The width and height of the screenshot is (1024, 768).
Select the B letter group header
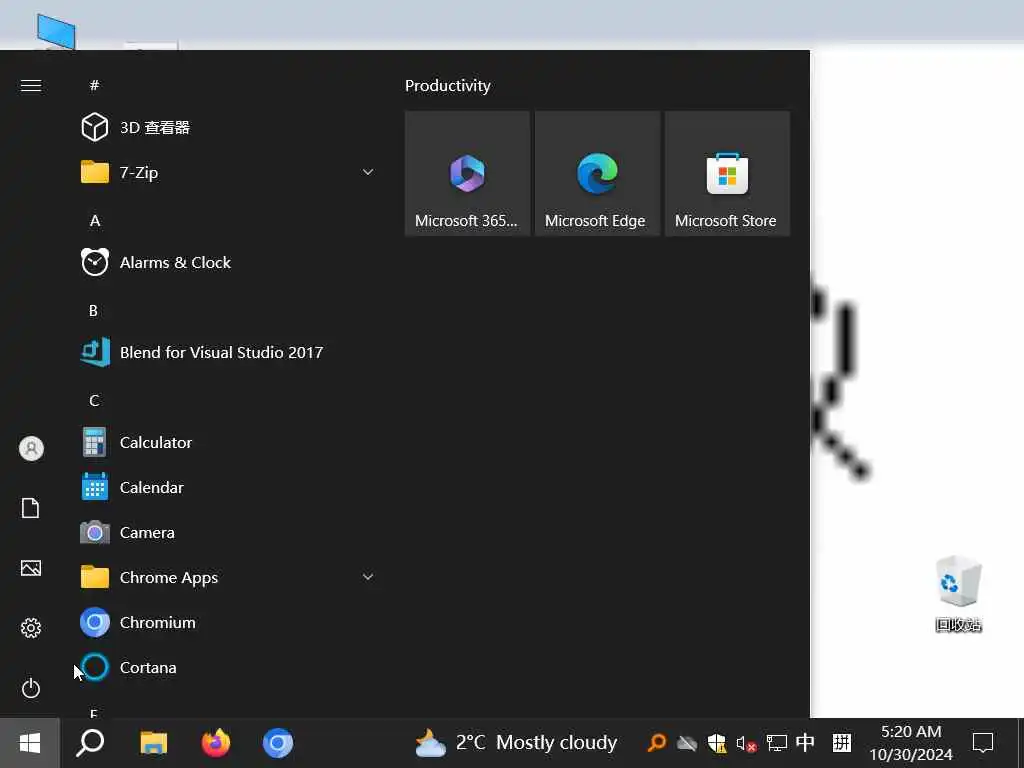pyautogui.click(x=93, y=311)
